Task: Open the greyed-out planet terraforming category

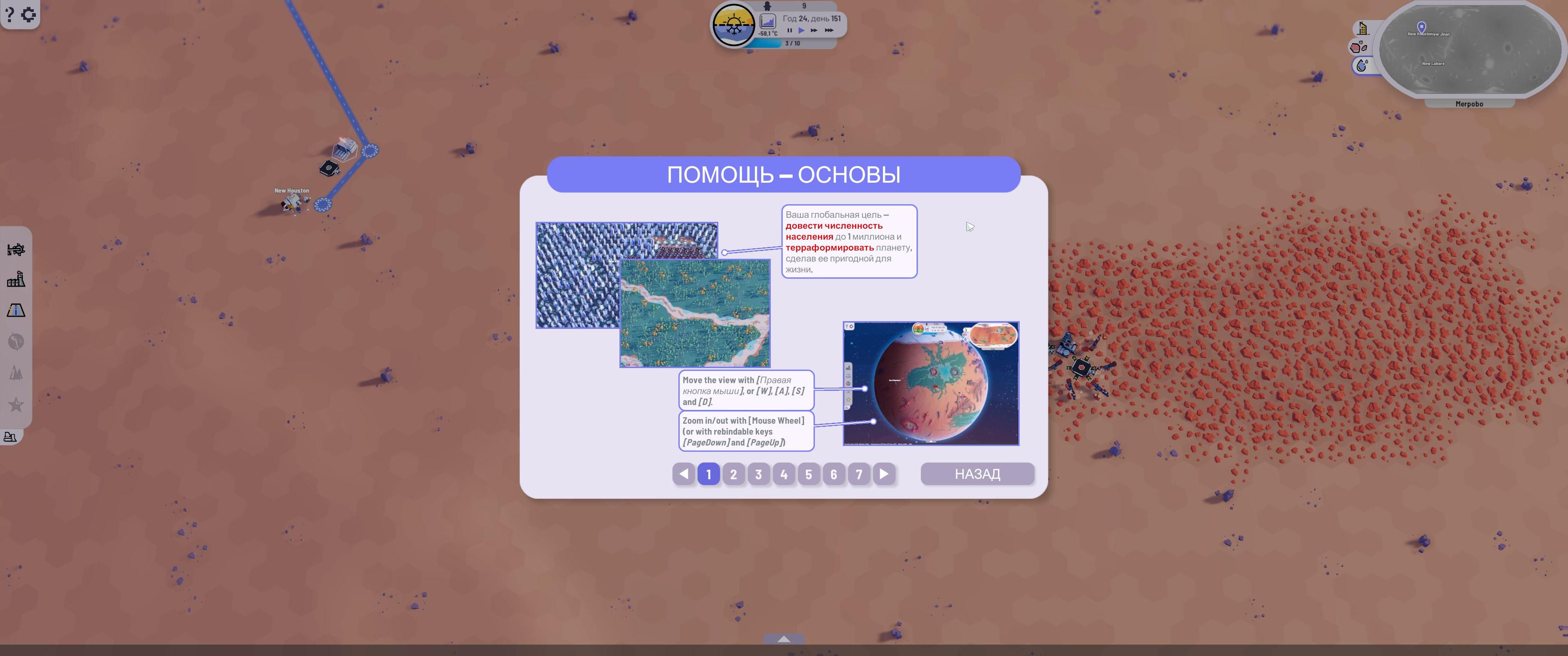Action: click(16, 341)
